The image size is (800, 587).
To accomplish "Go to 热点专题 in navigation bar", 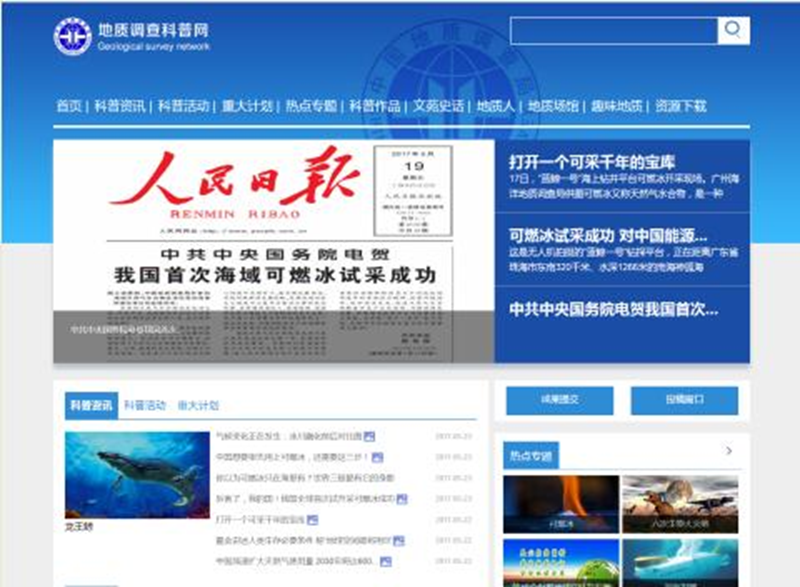I will 310,106.
